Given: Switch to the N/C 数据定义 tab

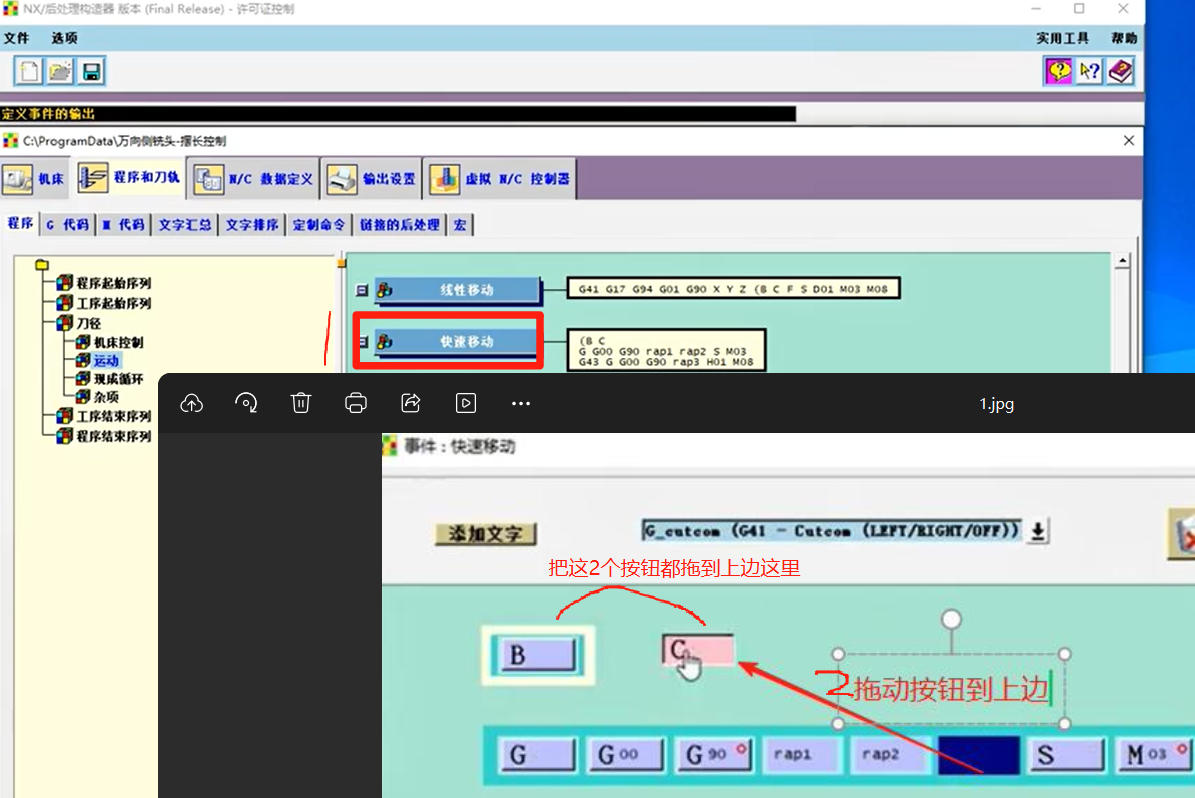Looking at the screenshot, I should pos(253,179).
